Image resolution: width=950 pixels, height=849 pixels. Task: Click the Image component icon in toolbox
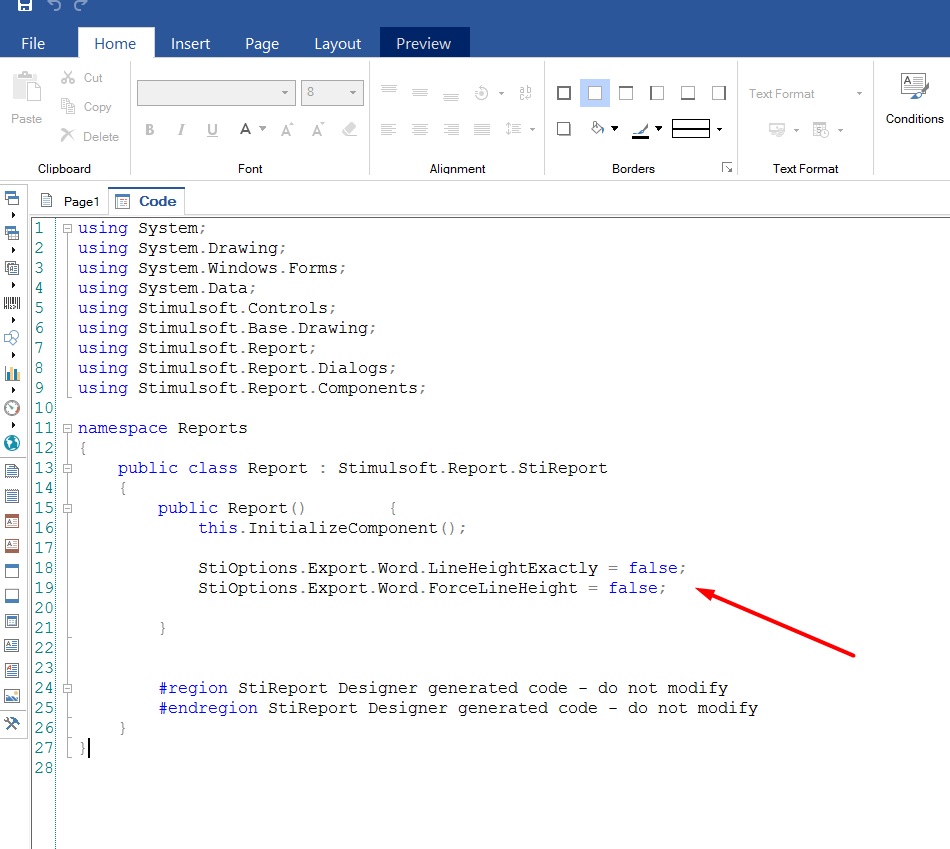[x=12, y=696]
